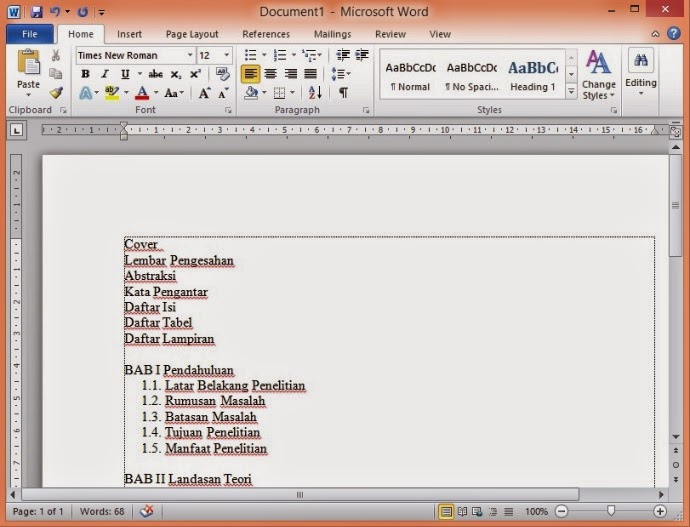Expand bullet library dropdown arrow

pyautogui.click(x=264, y=55)
